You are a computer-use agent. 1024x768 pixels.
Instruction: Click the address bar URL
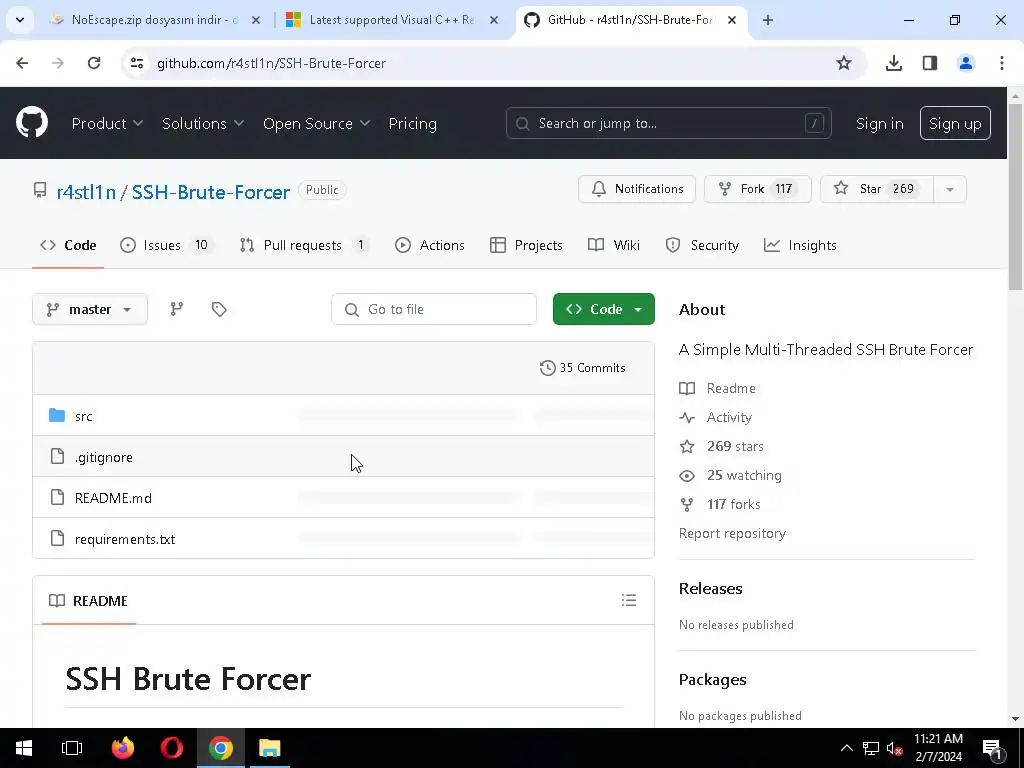point(271,63)
